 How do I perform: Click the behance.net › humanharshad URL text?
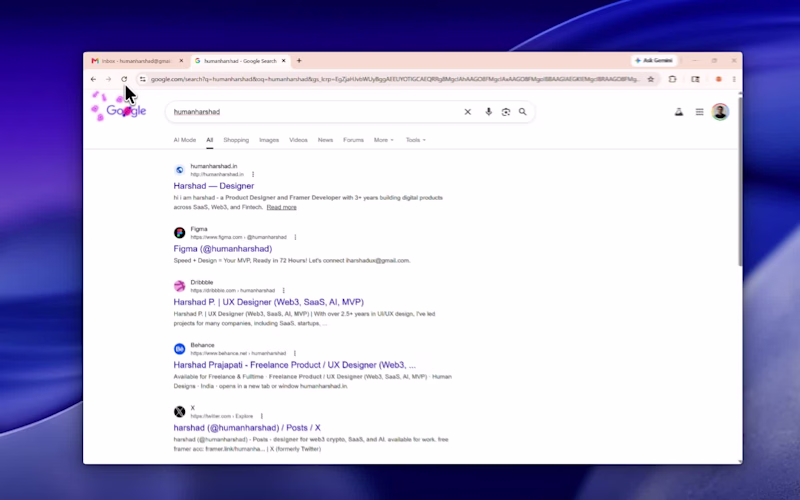tap(238, 353)
